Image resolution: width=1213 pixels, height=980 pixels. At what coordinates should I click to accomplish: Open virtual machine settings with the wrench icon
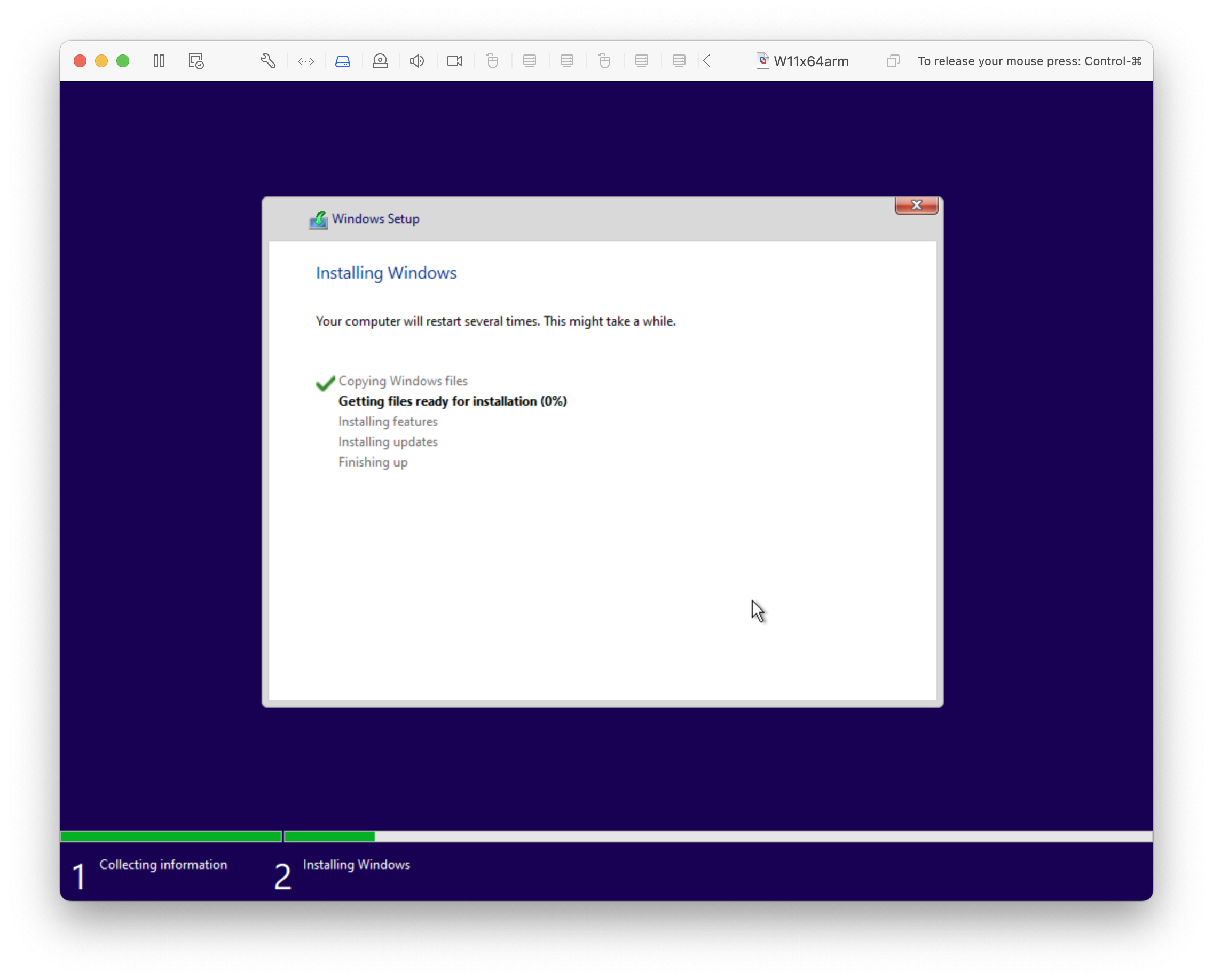(268, 60)
